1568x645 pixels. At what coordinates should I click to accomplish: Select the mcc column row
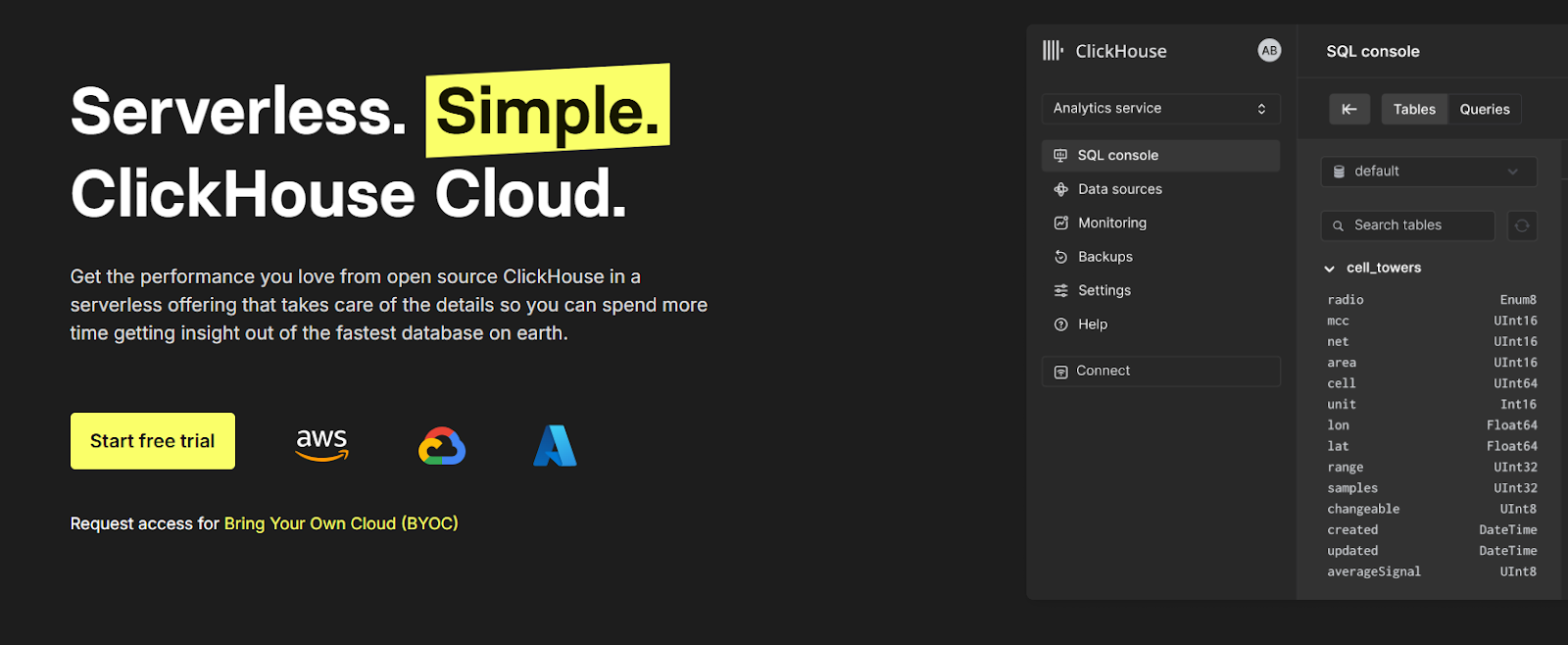[x=1432, y=322]
